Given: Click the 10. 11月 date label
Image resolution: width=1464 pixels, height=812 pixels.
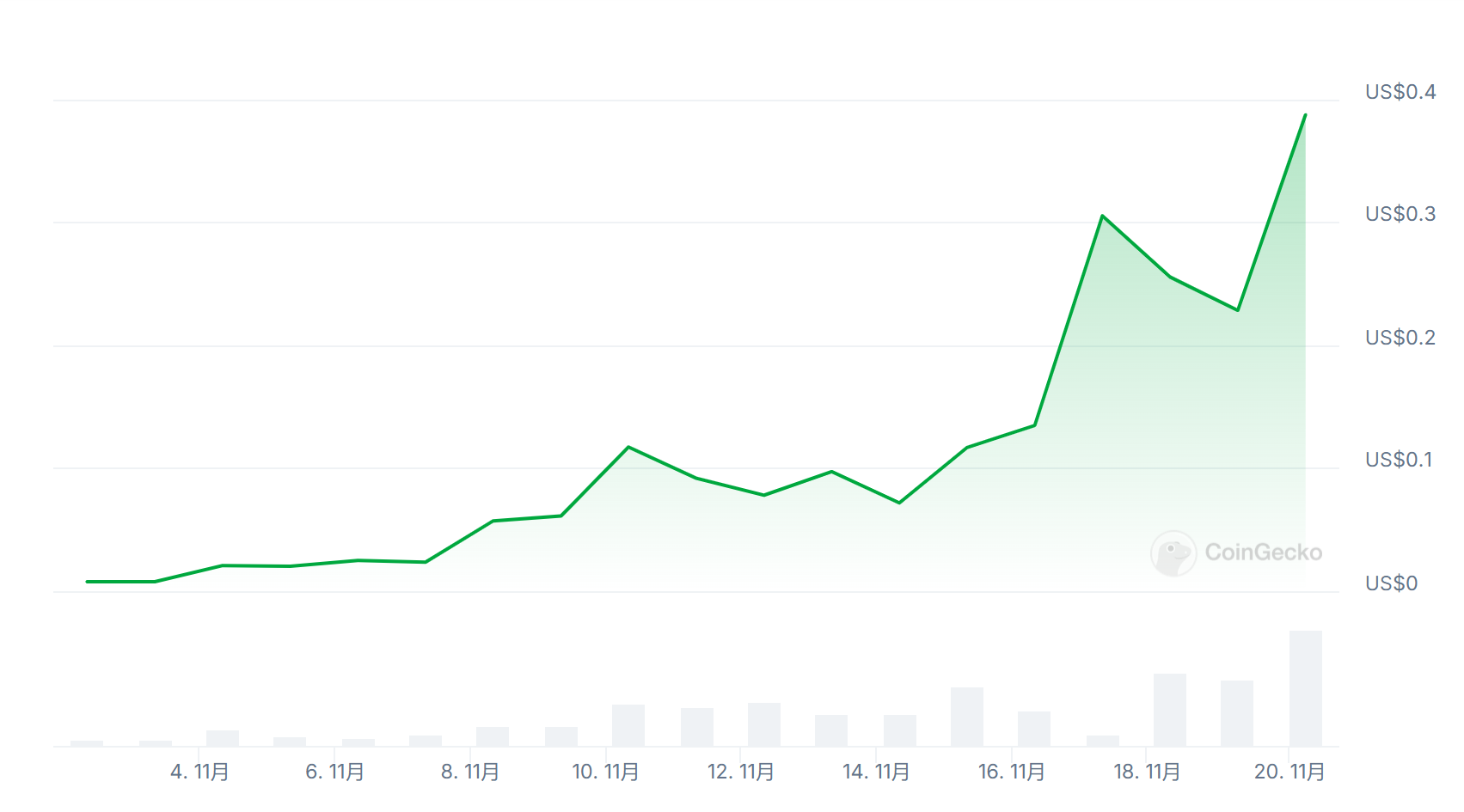Looking at the screenshot, I should point(605,772).
